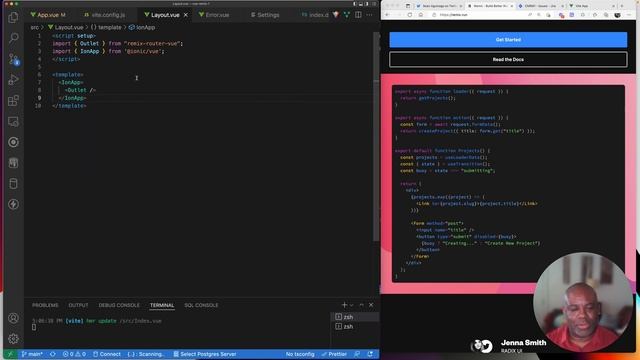The height and width of the screenshot is (360, 640).
Task: Open the DEBUG CONSOLE panel tab
Action: tap(119, 305)
